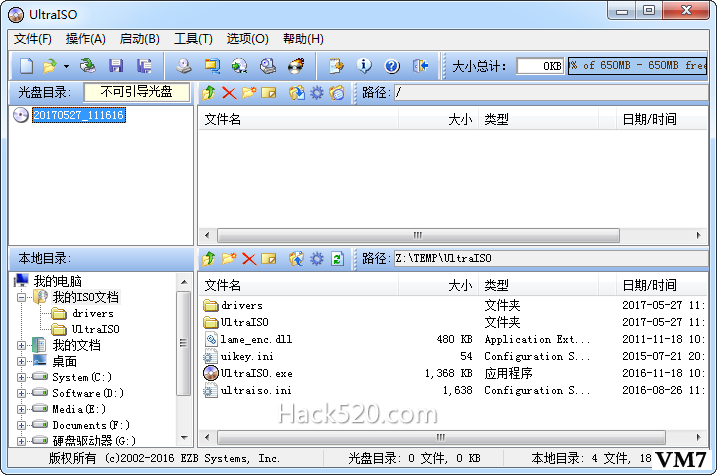
Task: Open the 操作(A) menu
Action: 86,39
